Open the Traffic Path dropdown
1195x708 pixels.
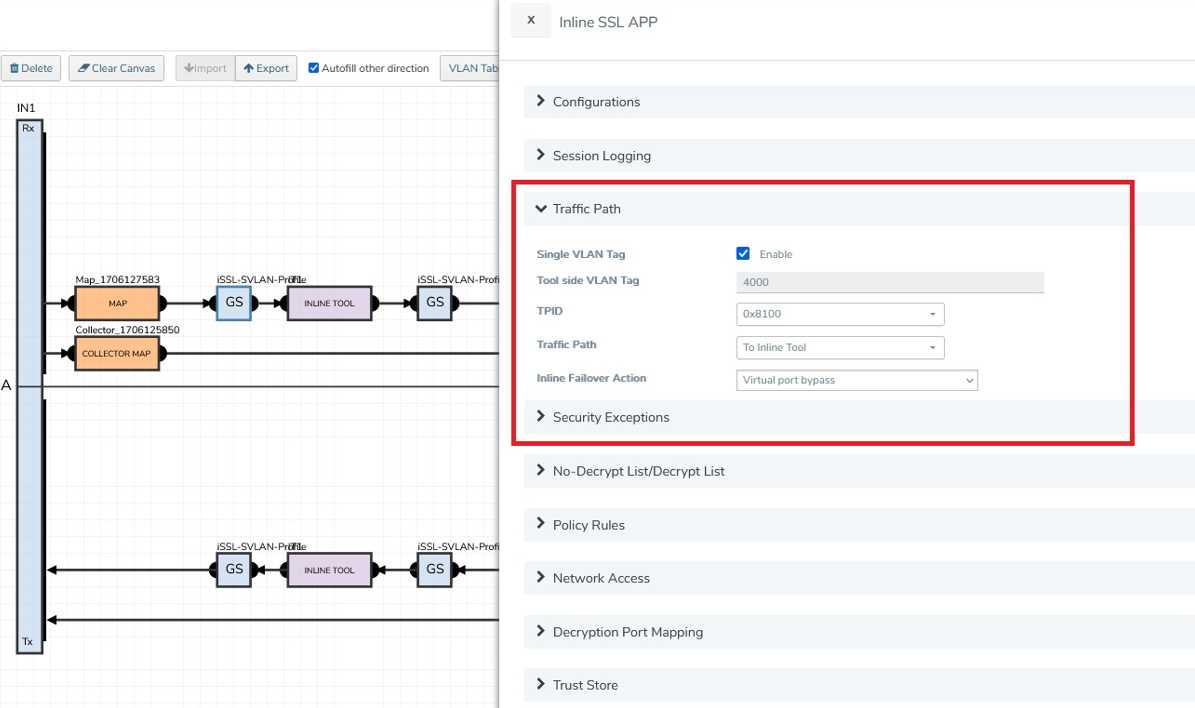coord(840,348)
